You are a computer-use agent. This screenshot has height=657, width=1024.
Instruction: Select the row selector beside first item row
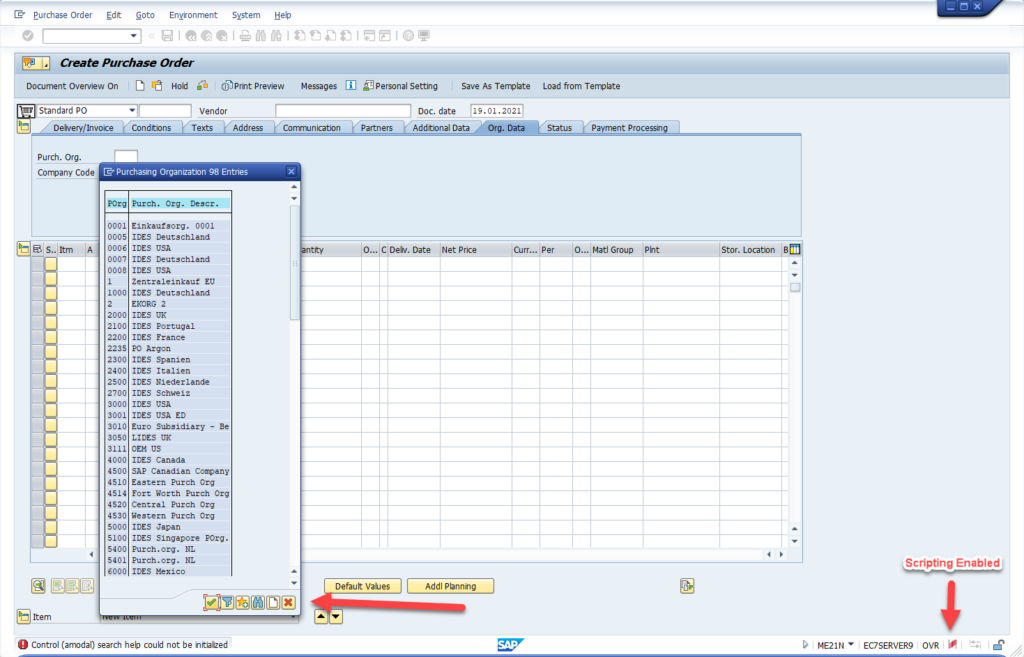pyautogui.click(x=37, y=265)
